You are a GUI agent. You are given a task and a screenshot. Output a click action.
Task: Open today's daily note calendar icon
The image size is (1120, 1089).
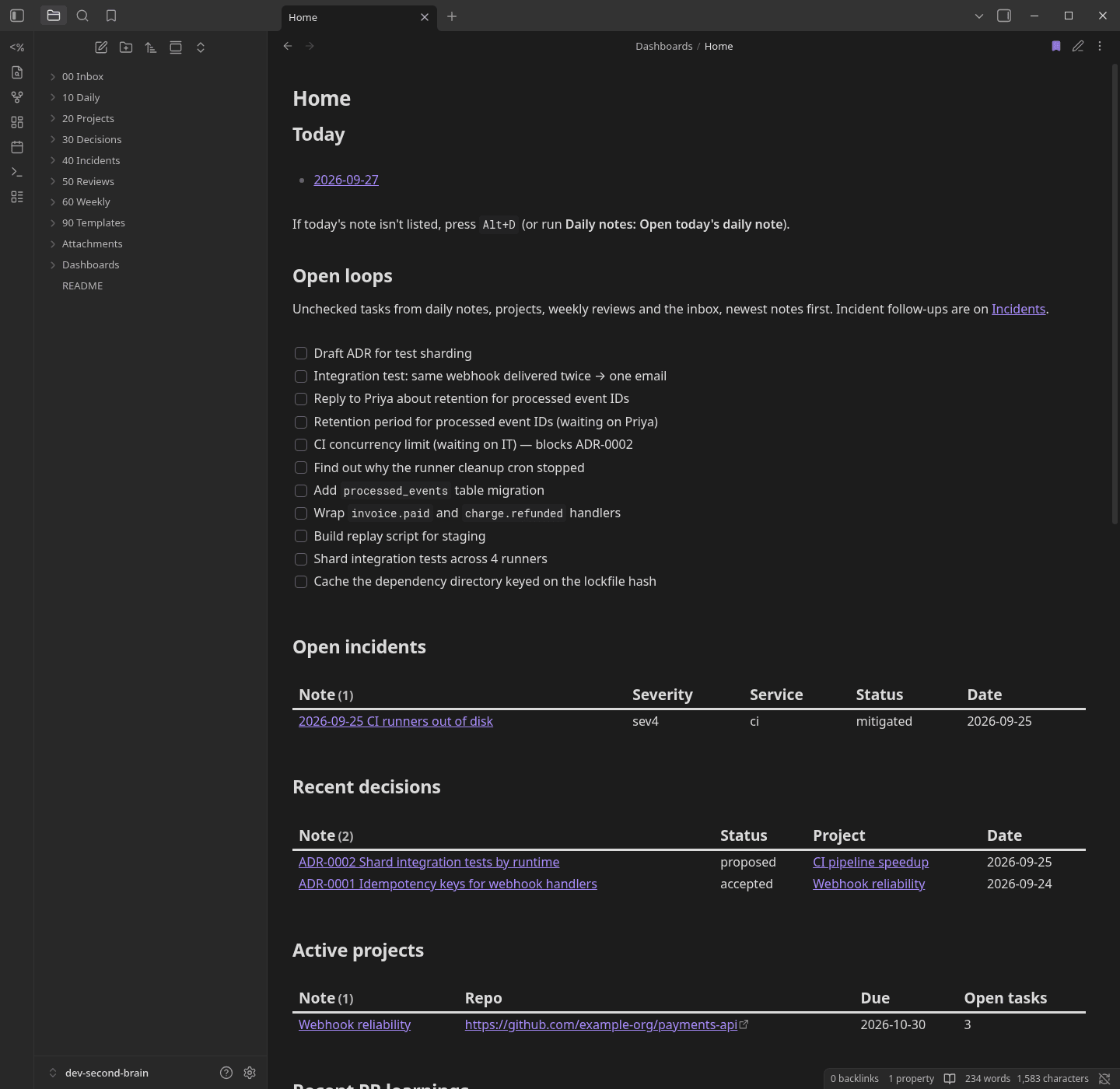point(17,147)
